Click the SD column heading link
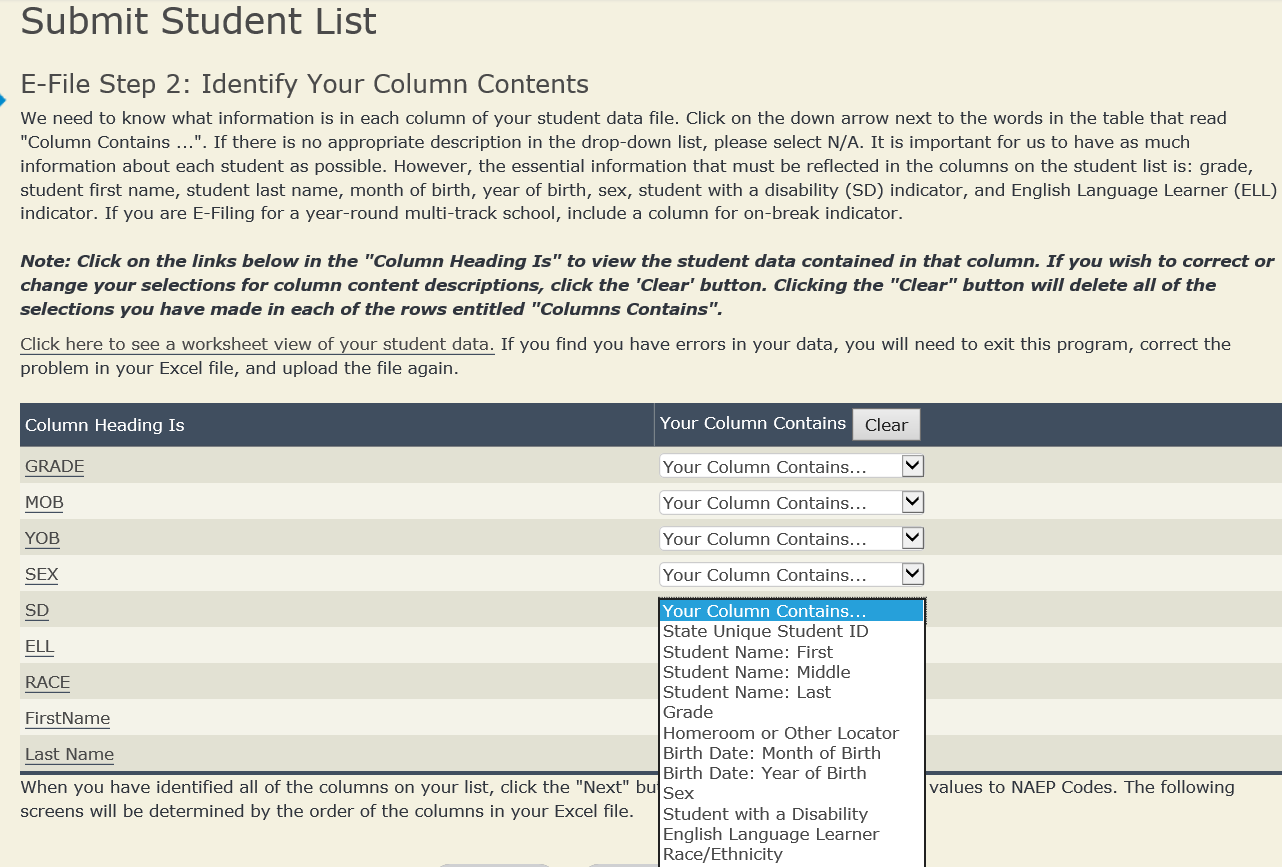 (x=37, y=611)
